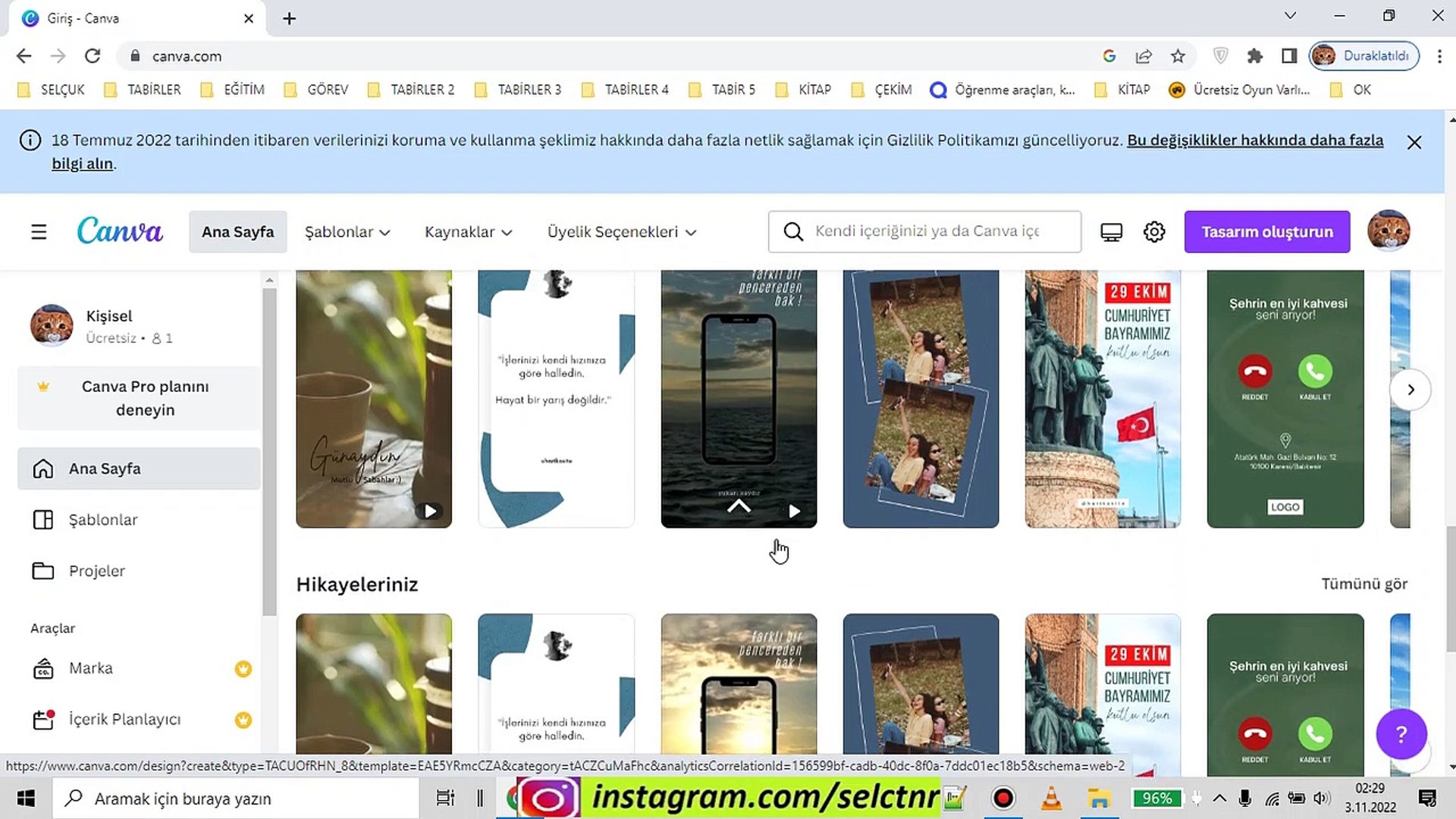Expand the Şablonlar dropdown menu
Viewport: 1456px width, 819px height.
click(x=347, y=232)
